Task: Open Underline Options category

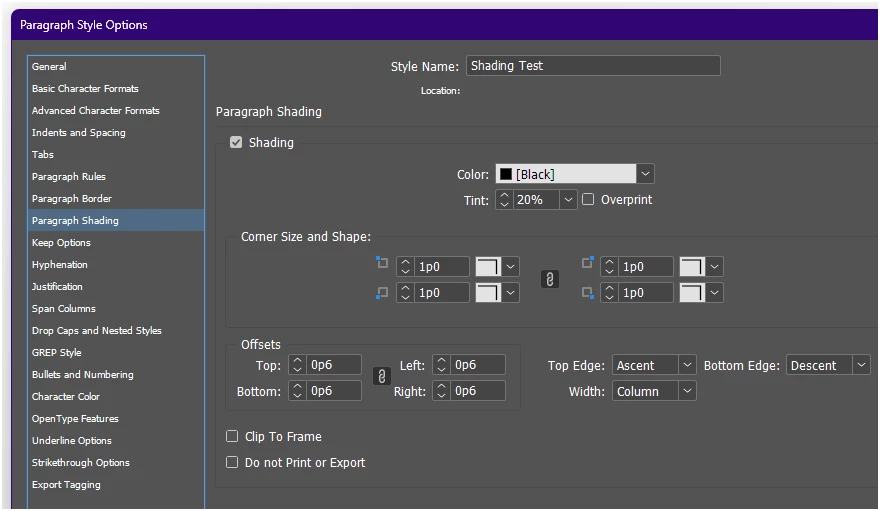Action: [x=116, y=440]
